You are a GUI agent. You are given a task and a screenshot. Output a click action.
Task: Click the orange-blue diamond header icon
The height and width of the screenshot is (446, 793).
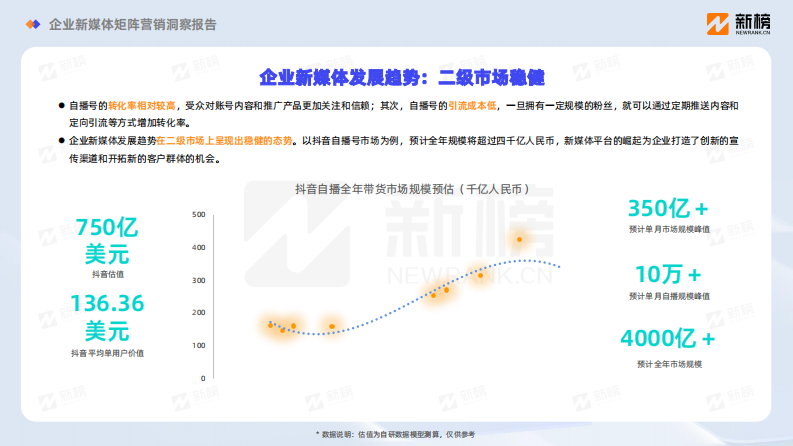(x=33, y=24)
